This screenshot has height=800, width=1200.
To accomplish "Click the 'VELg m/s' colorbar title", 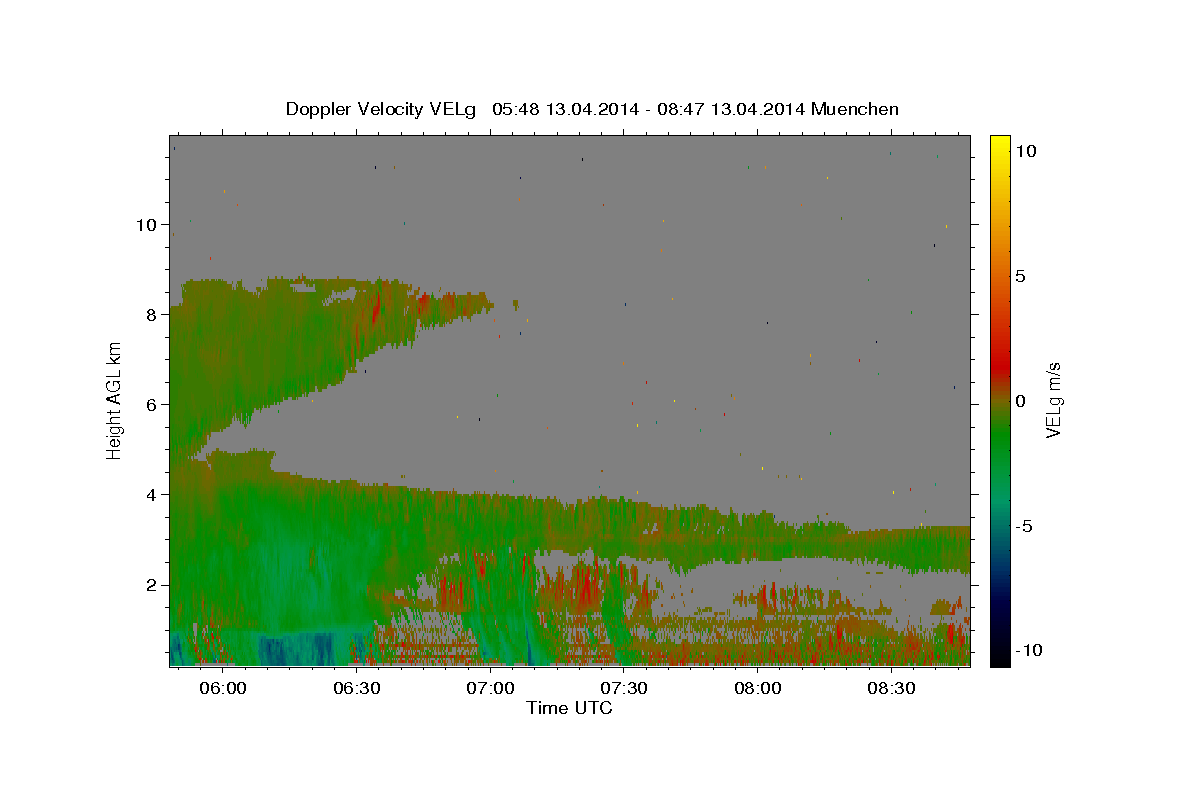I will (x=1054, y=401).
